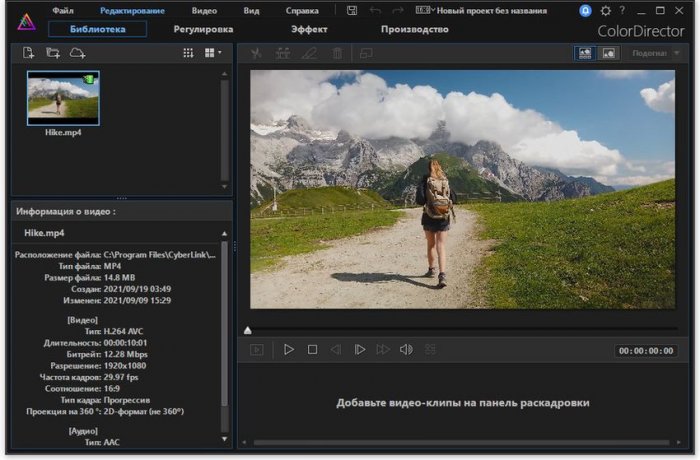Open the thumbnail size dropdown in library
700x460 pixels.
213,53
